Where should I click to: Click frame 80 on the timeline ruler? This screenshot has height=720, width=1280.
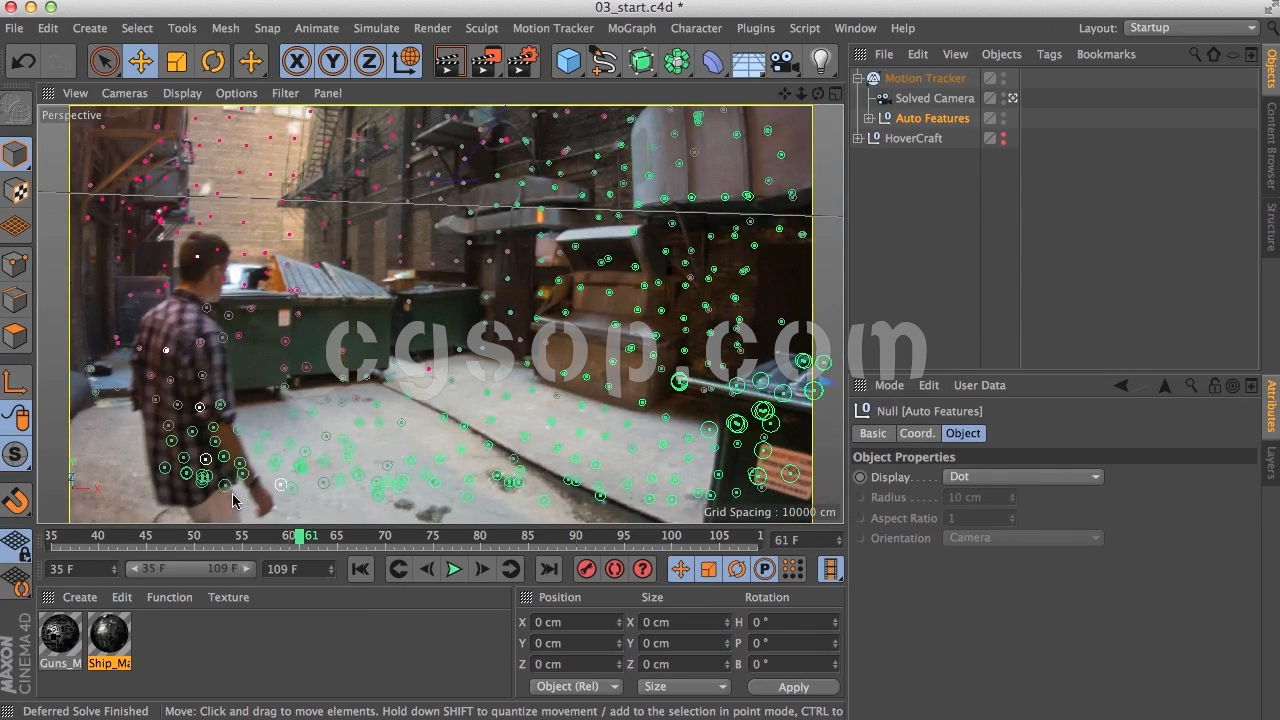480,537
